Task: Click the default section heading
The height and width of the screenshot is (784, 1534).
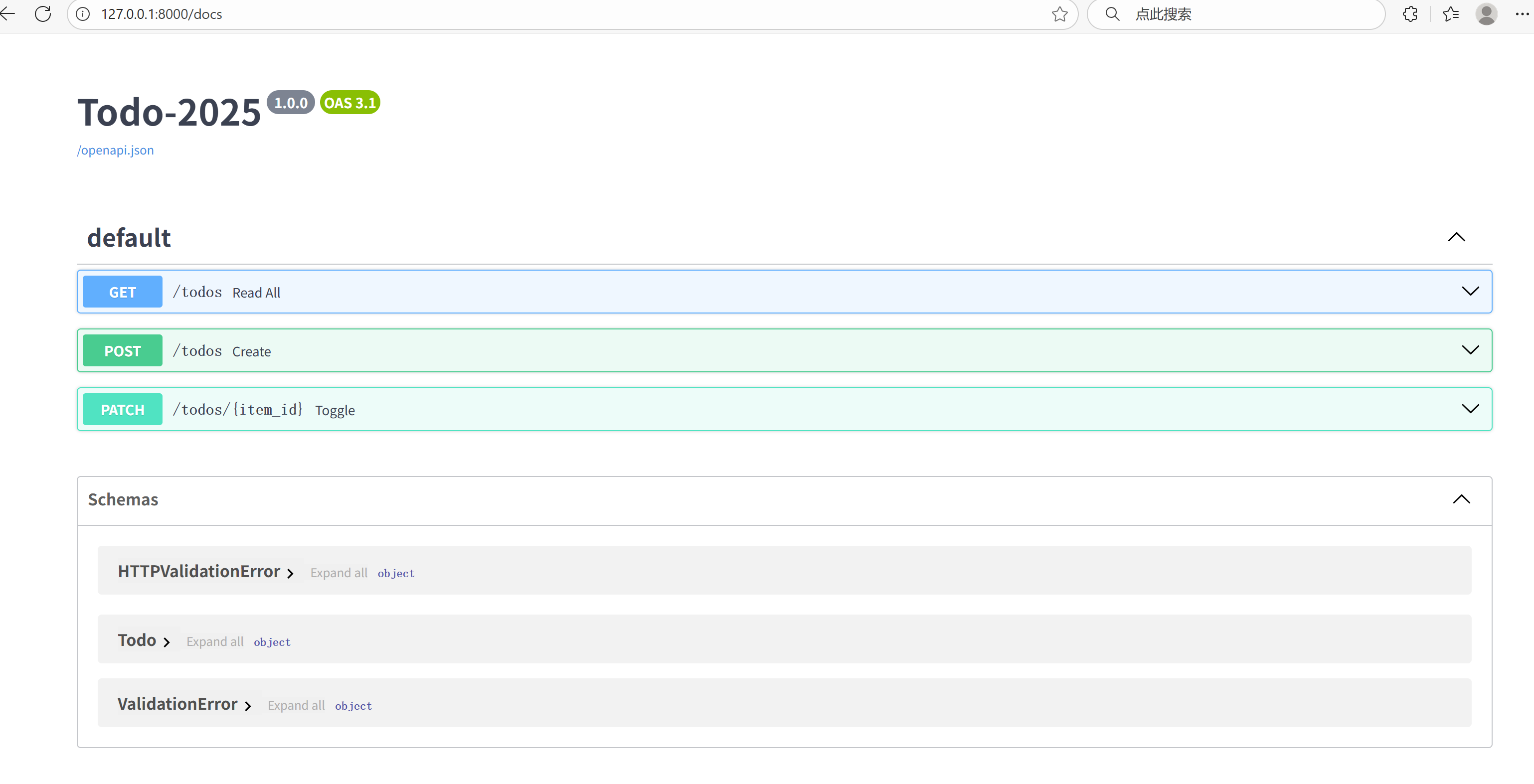Action: 129,238
